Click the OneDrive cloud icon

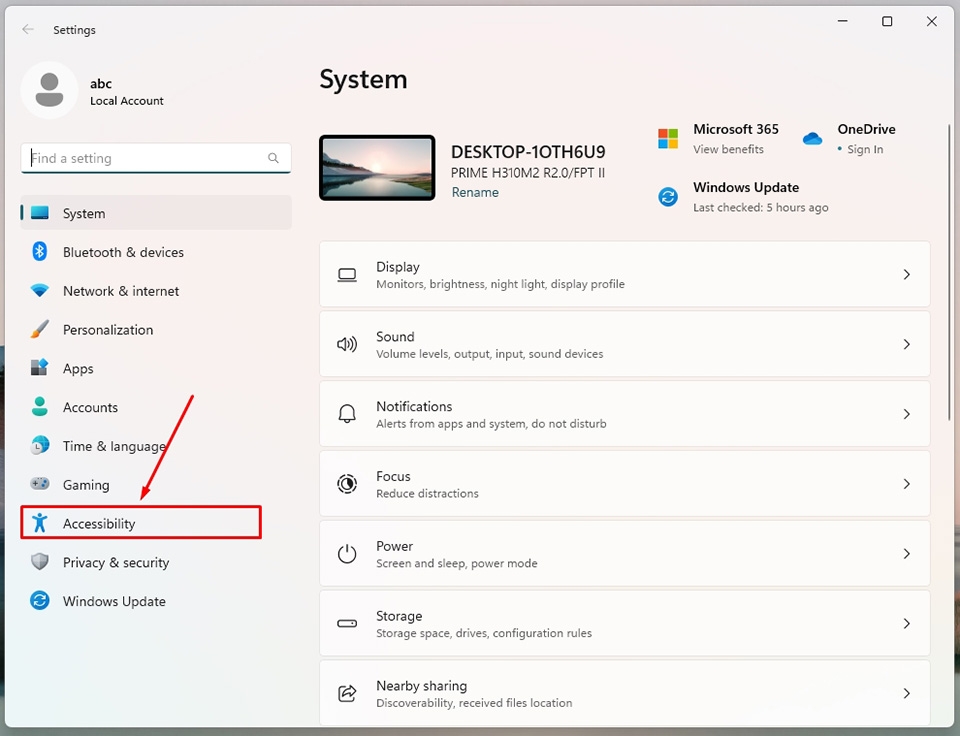tap(812, 138)
